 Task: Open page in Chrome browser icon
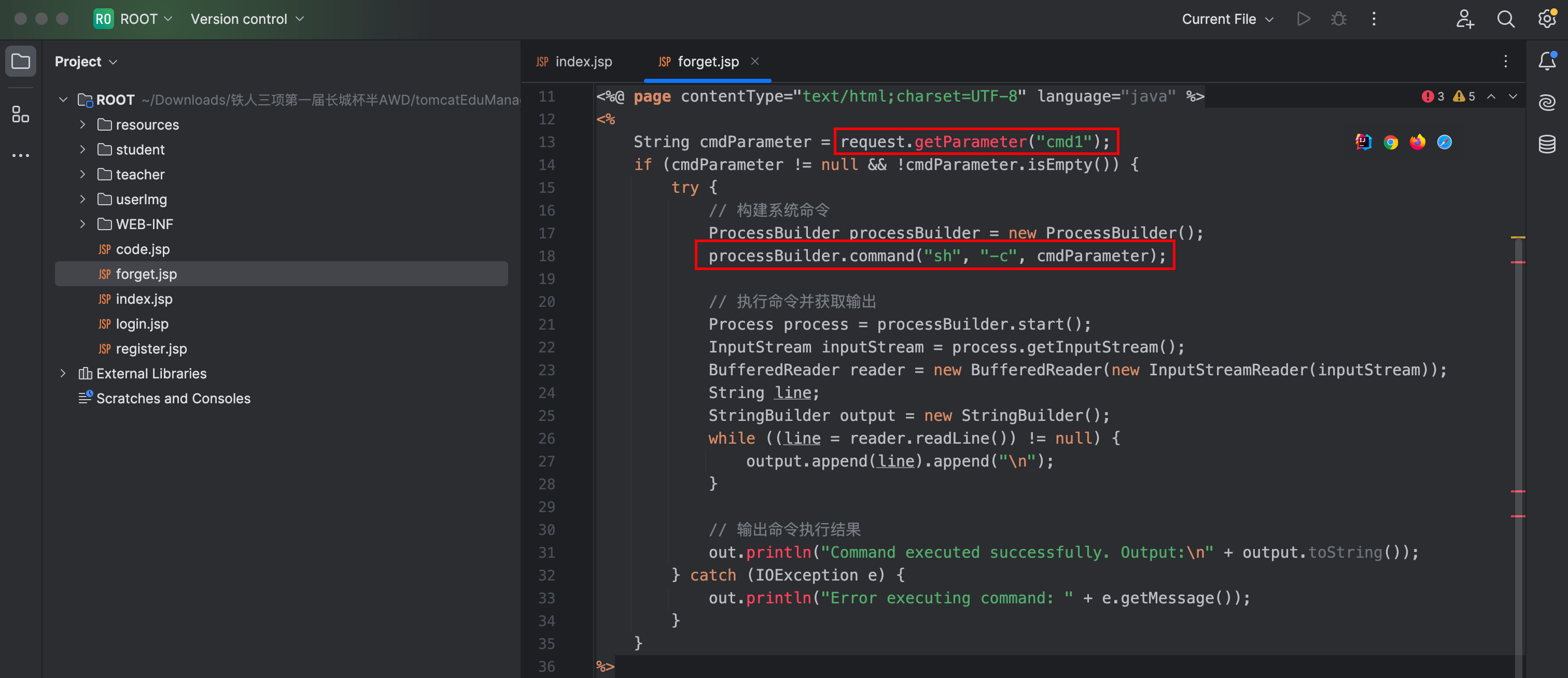(1390, 142)
